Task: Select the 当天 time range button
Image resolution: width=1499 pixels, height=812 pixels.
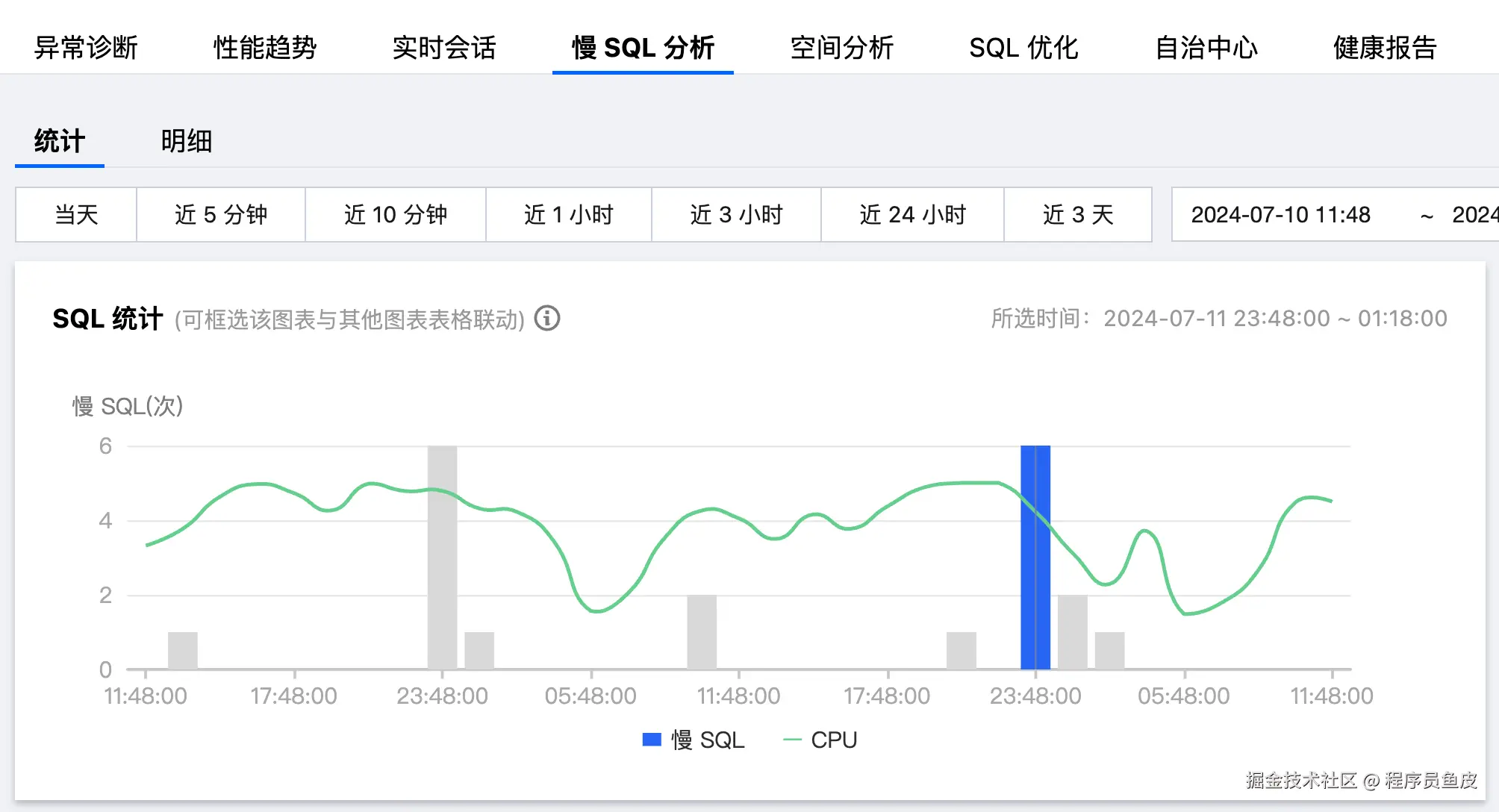Action: tap(76, 215)
